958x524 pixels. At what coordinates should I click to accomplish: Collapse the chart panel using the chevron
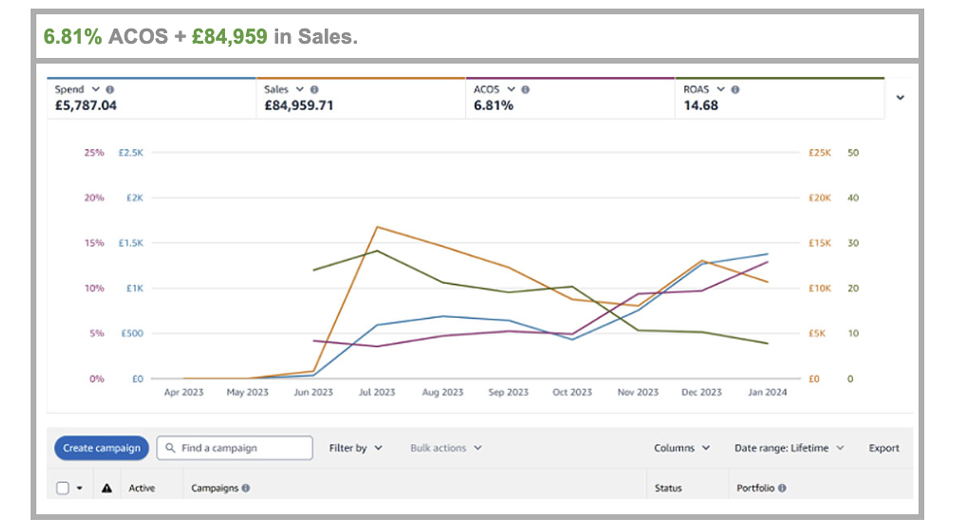click(901, 98)
